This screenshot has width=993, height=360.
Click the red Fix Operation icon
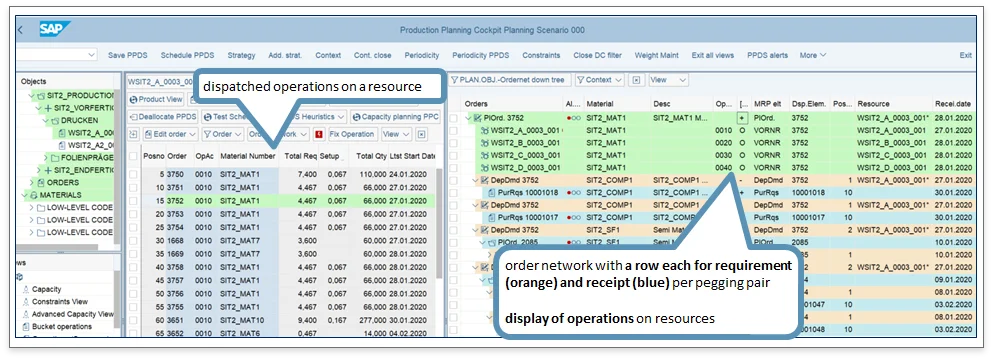pos(319,134)
